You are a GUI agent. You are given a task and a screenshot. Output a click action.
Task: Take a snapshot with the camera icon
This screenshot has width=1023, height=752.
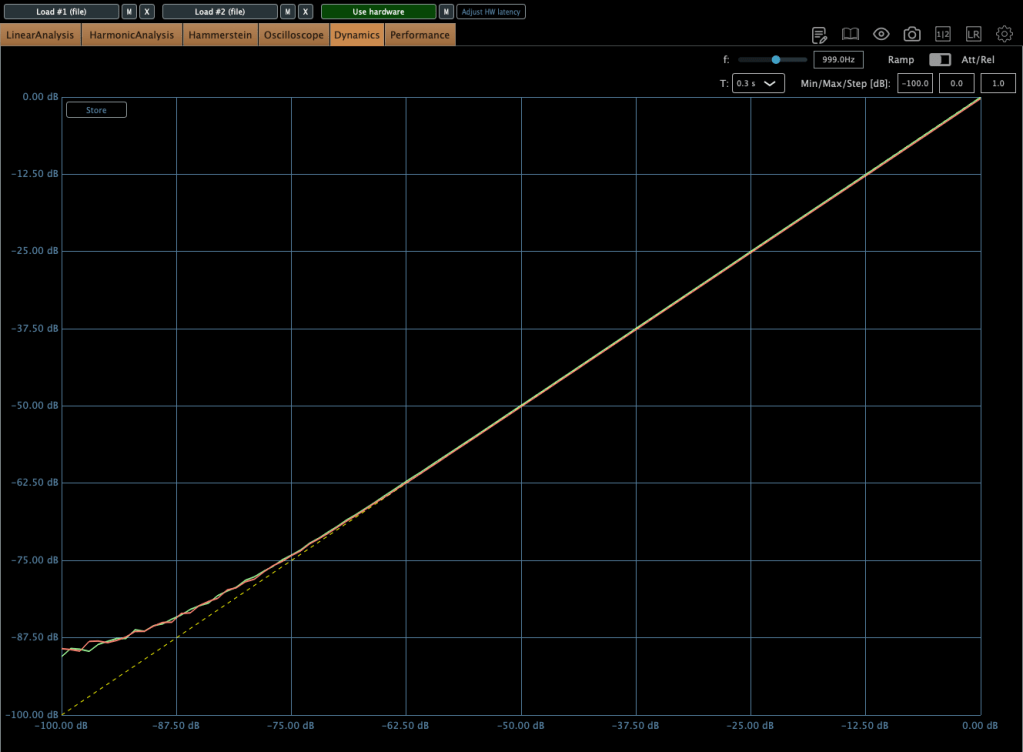pos(912,35)
